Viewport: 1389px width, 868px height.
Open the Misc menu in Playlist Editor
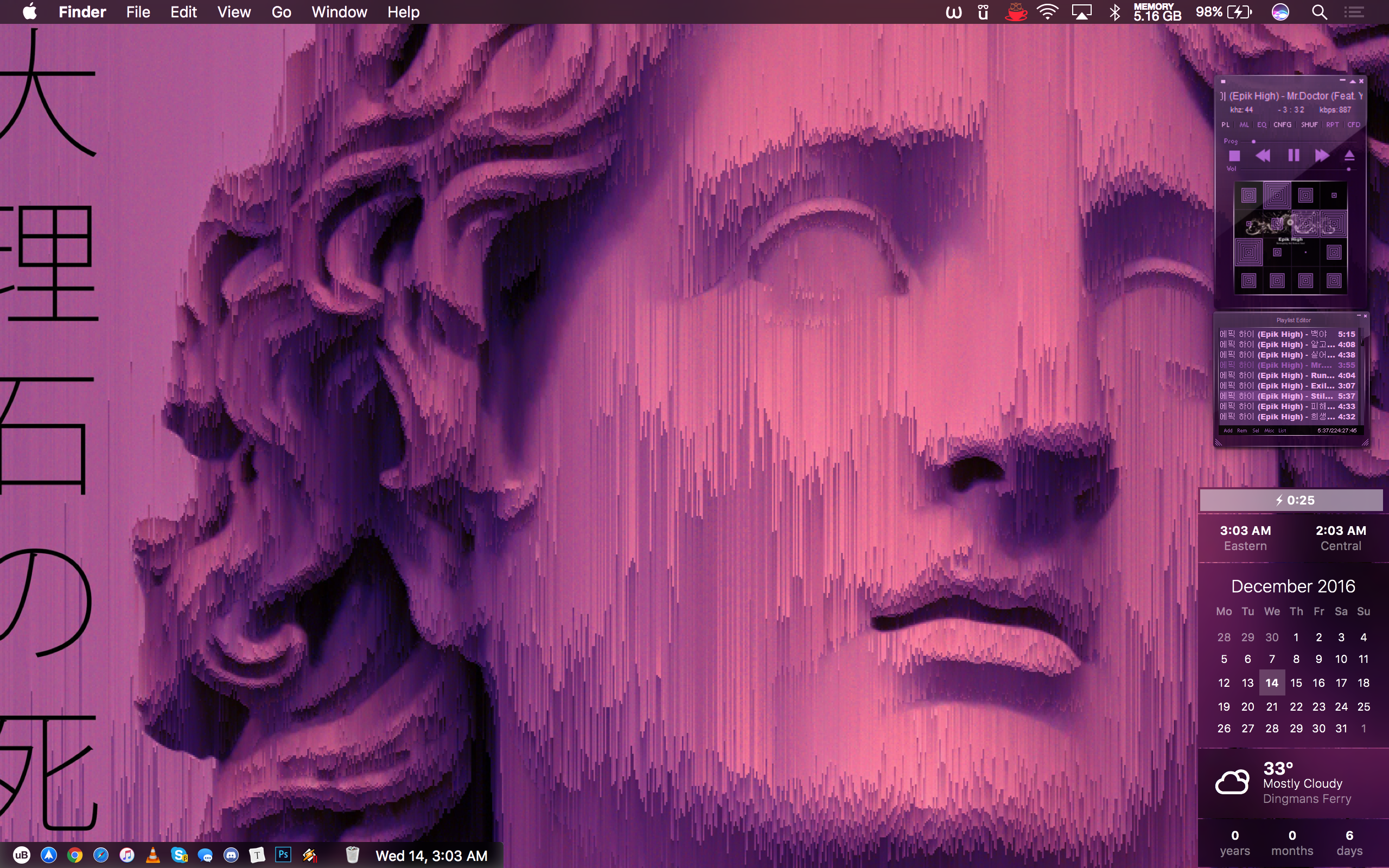[x=1269, y=431]
